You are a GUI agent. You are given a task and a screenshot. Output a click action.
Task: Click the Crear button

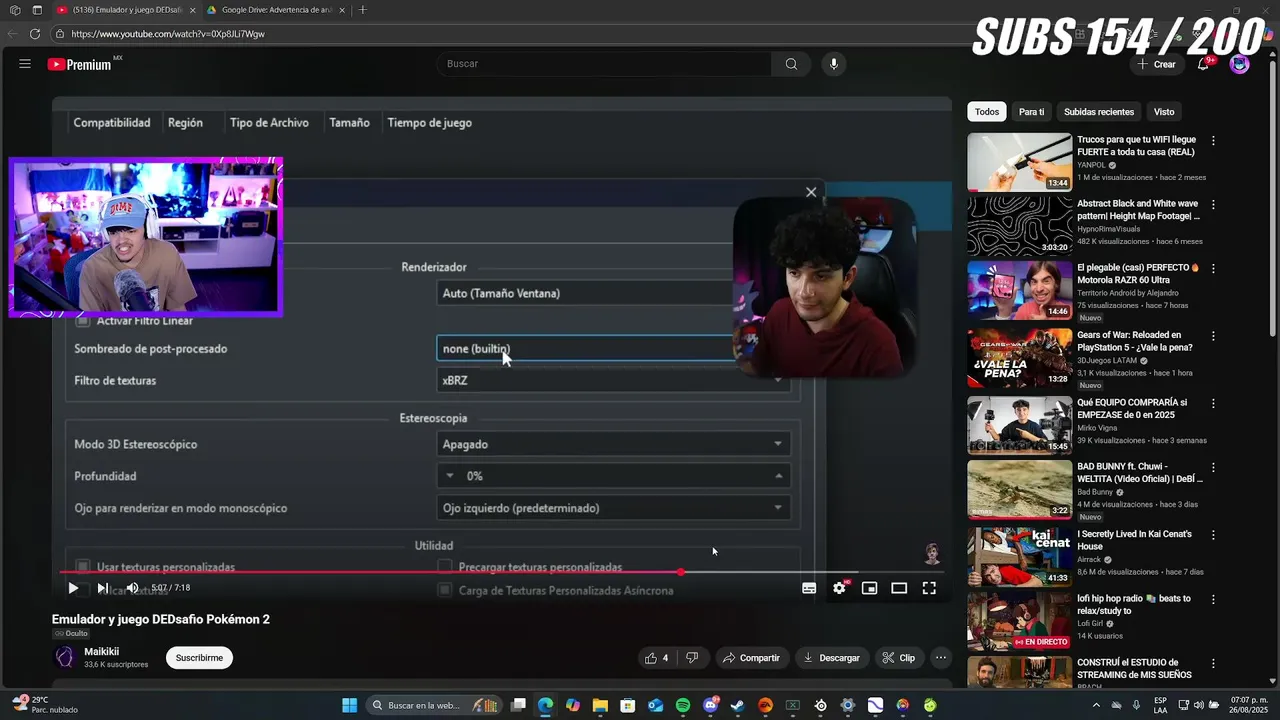pyautogui.click(x=1156, y=64)
